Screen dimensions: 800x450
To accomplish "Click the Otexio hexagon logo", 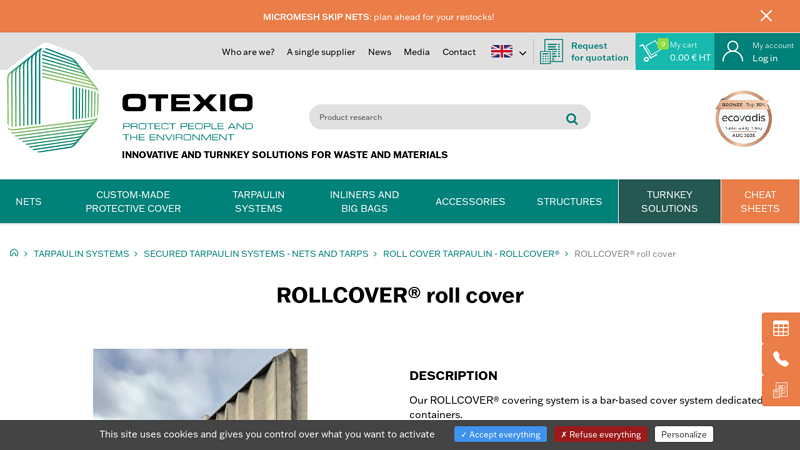I will pos(53,99).
